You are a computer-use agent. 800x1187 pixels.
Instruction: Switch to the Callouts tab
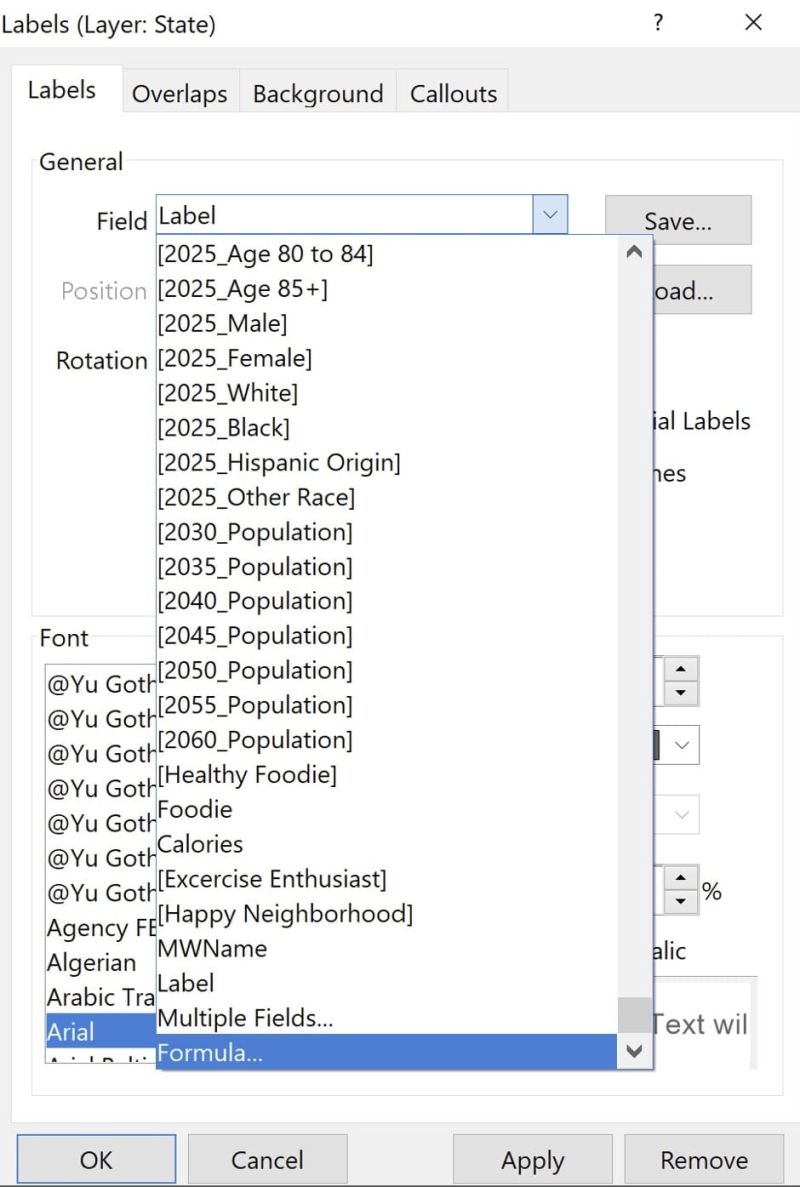pyautogui.click(x=452, y=92)
